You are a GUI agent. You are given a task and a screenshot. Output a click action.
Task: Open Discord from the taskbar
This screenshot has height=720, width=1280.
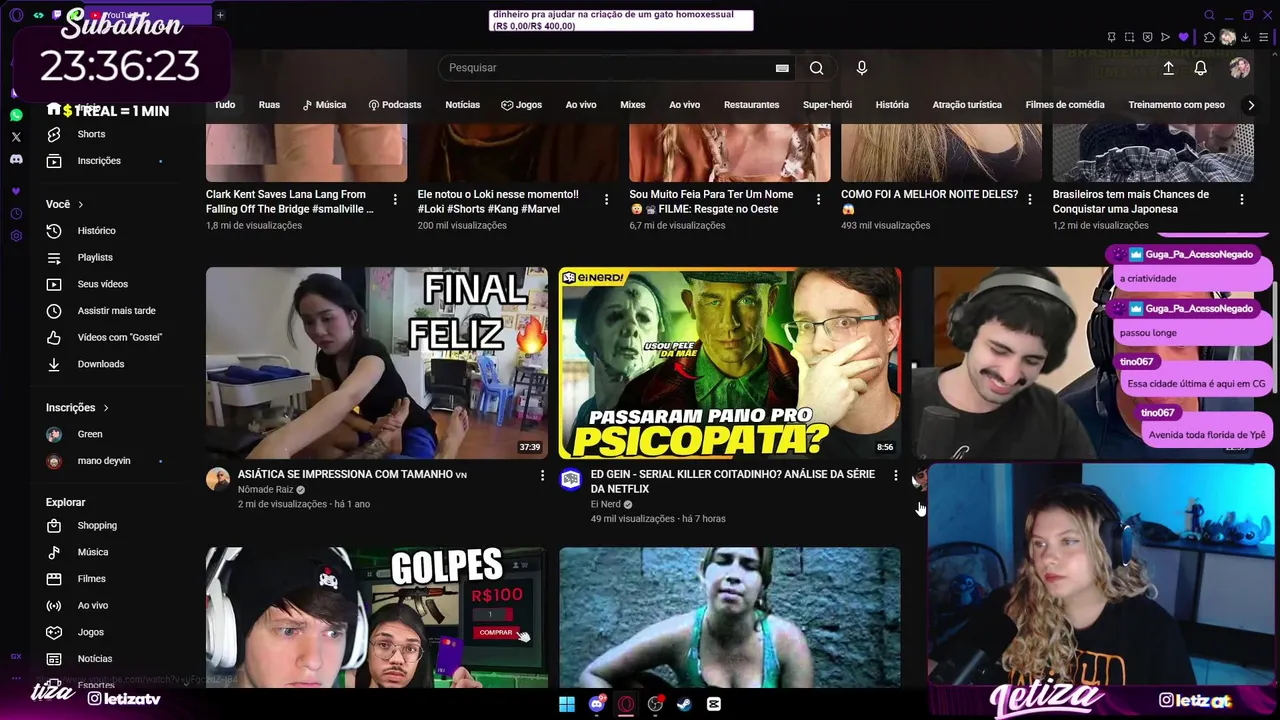tap(597, 704)
